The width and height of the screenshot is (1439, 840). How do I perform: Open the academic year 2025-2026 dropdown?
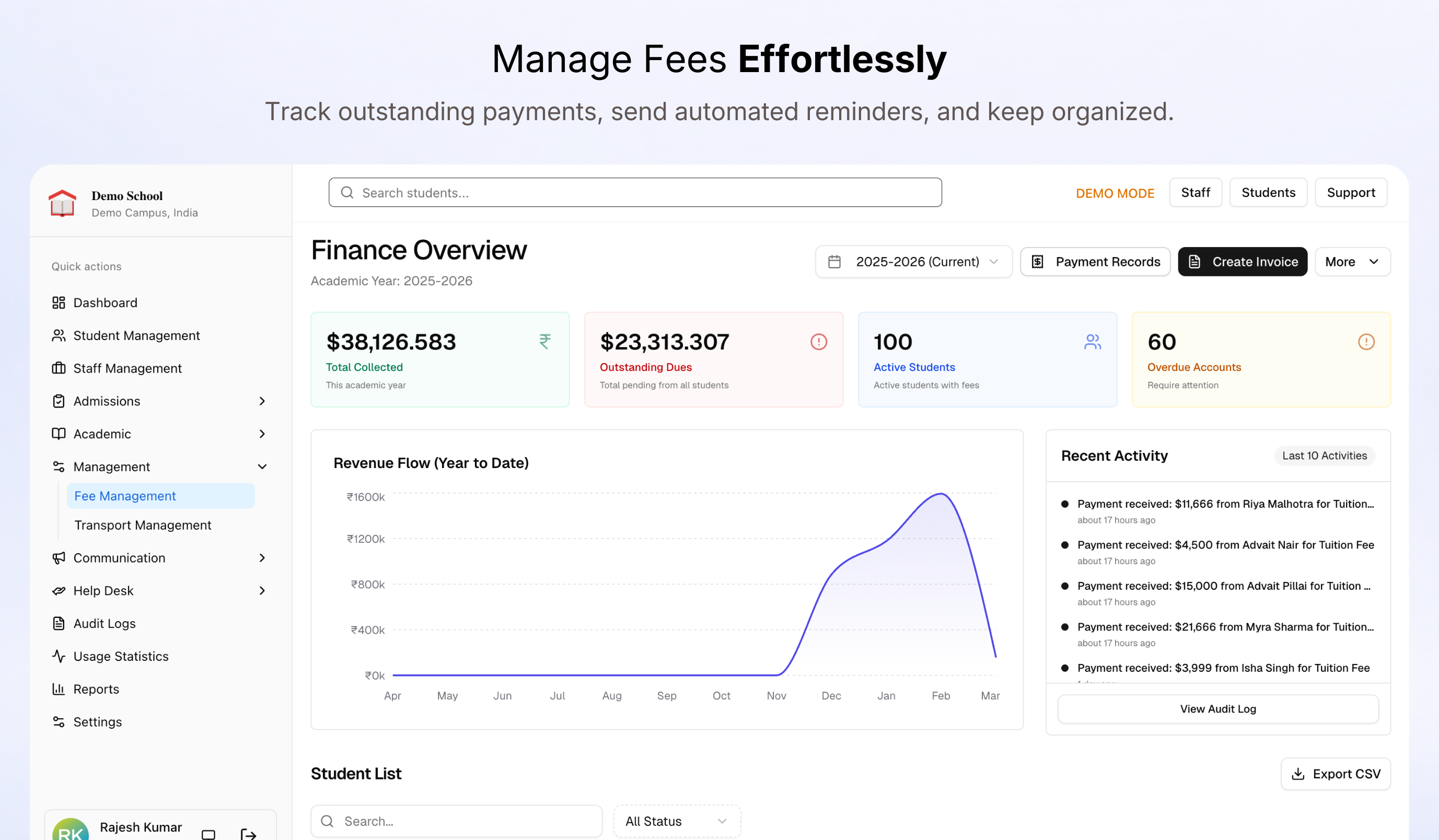(913, 262)
